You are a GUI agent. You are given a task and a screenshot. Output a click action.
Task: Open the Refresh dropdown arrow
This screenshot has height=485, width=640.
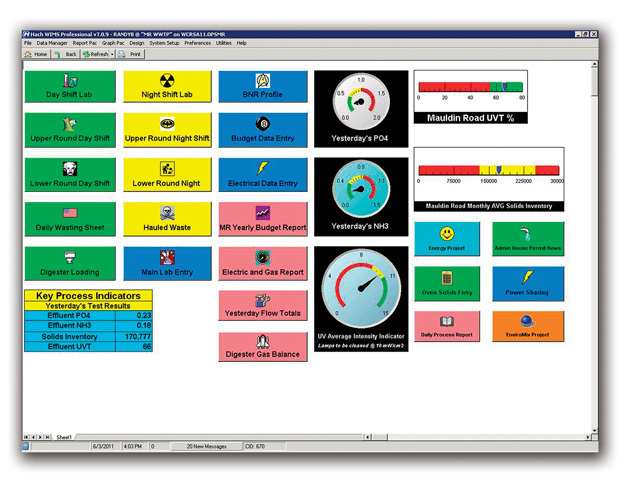pos(111,54)
